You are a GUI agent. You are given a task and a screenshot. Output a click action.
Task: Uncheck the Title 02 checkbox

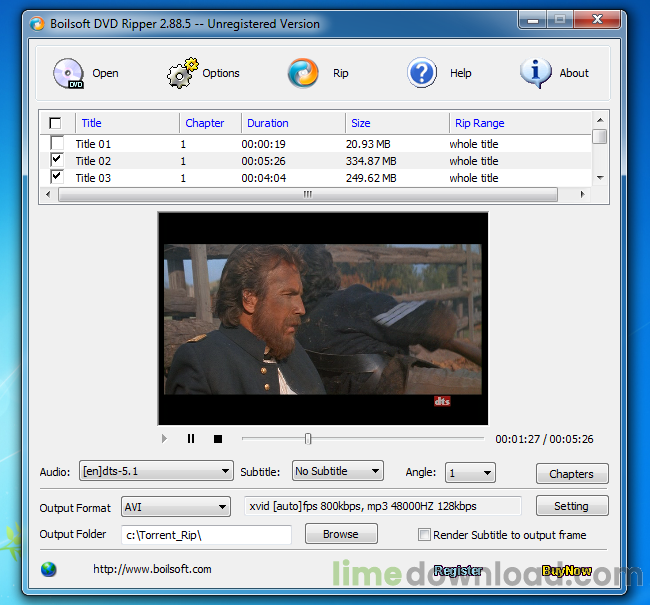tap(56, 160)
